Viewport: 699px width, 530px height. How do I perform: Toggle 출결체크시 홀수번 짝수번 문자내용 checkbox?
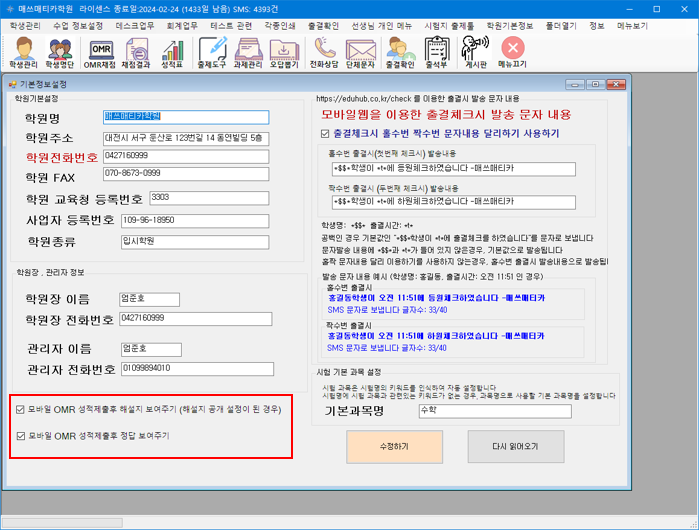(325, 133)
